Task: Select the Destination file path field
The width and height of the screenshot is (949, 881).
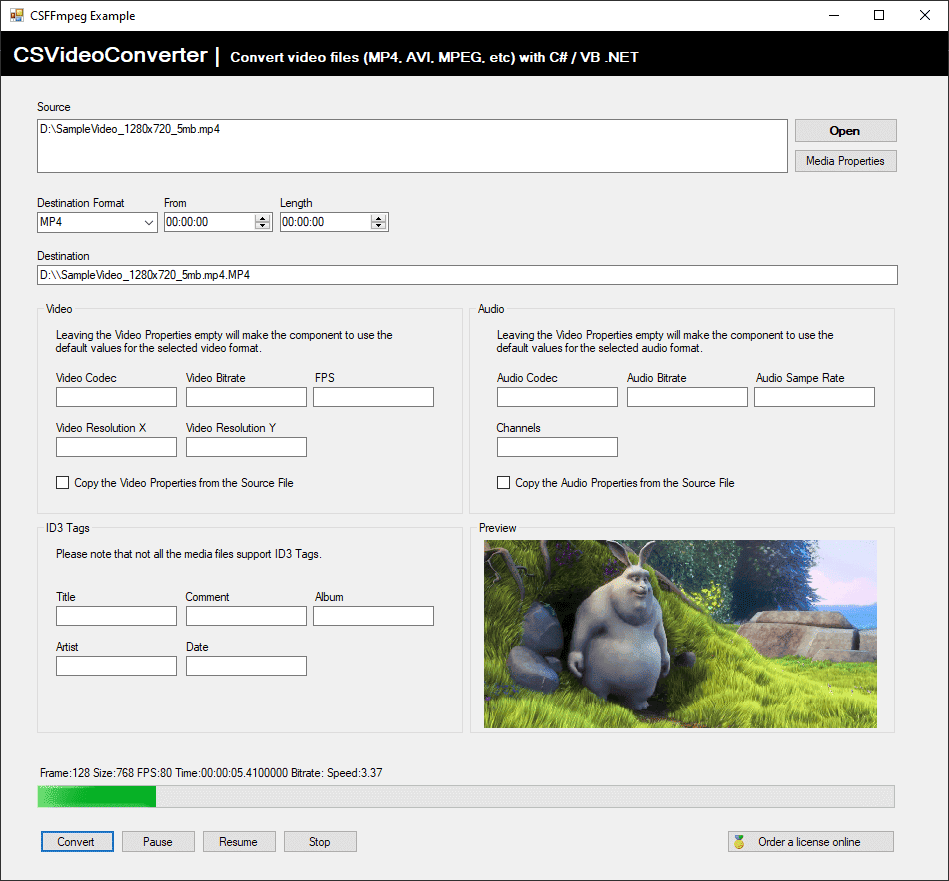Action: click(x=466, y=274)
